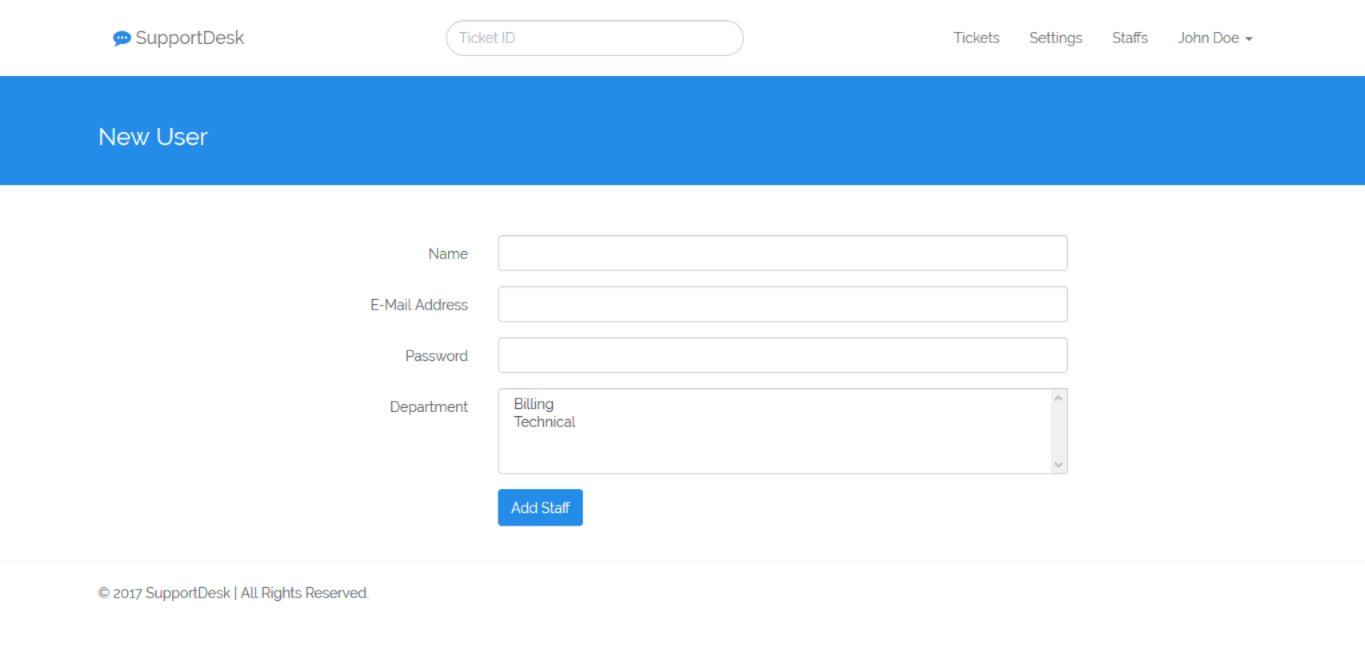This screenshot has height=658, width=1365.
Task: Click the Name field label
Action: point(448,254)
